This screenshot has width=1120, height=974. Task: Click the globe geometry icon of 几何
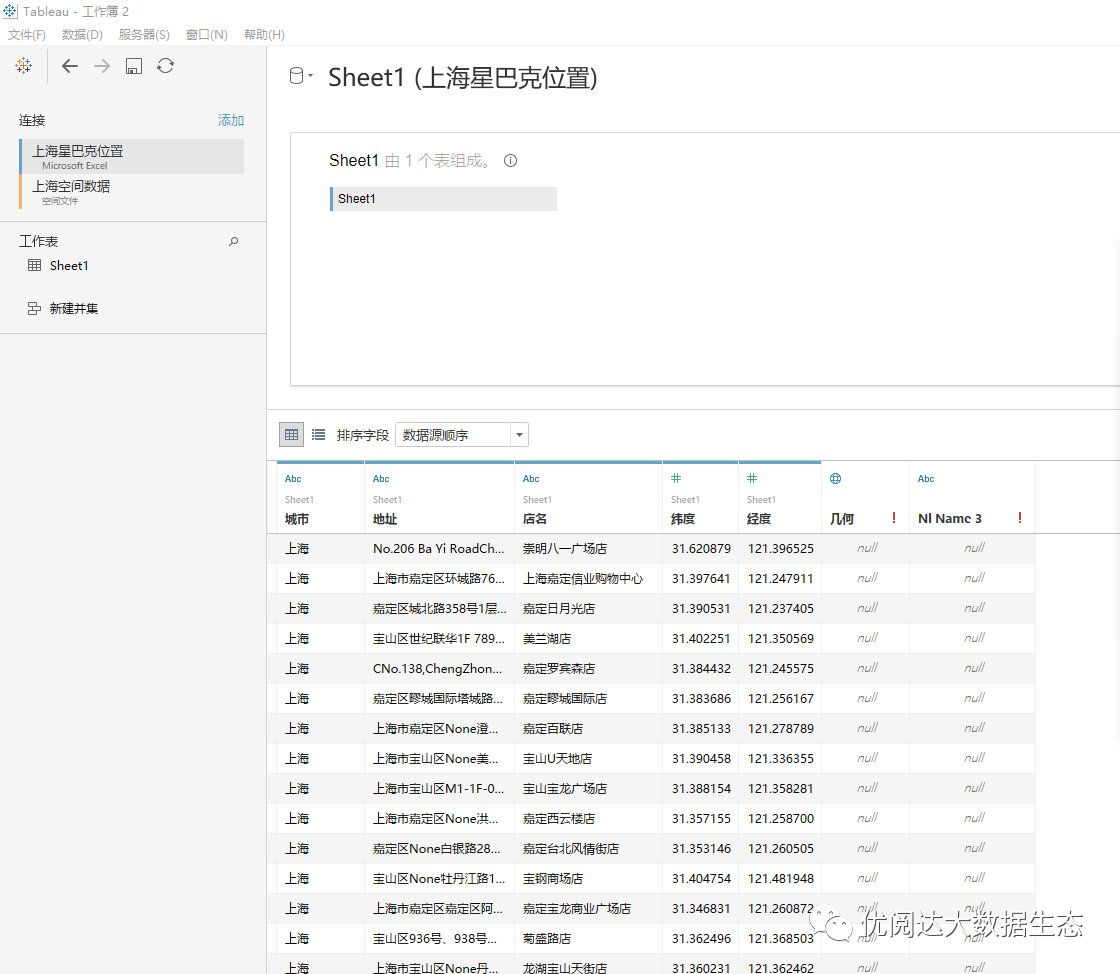tap(836, 478)
